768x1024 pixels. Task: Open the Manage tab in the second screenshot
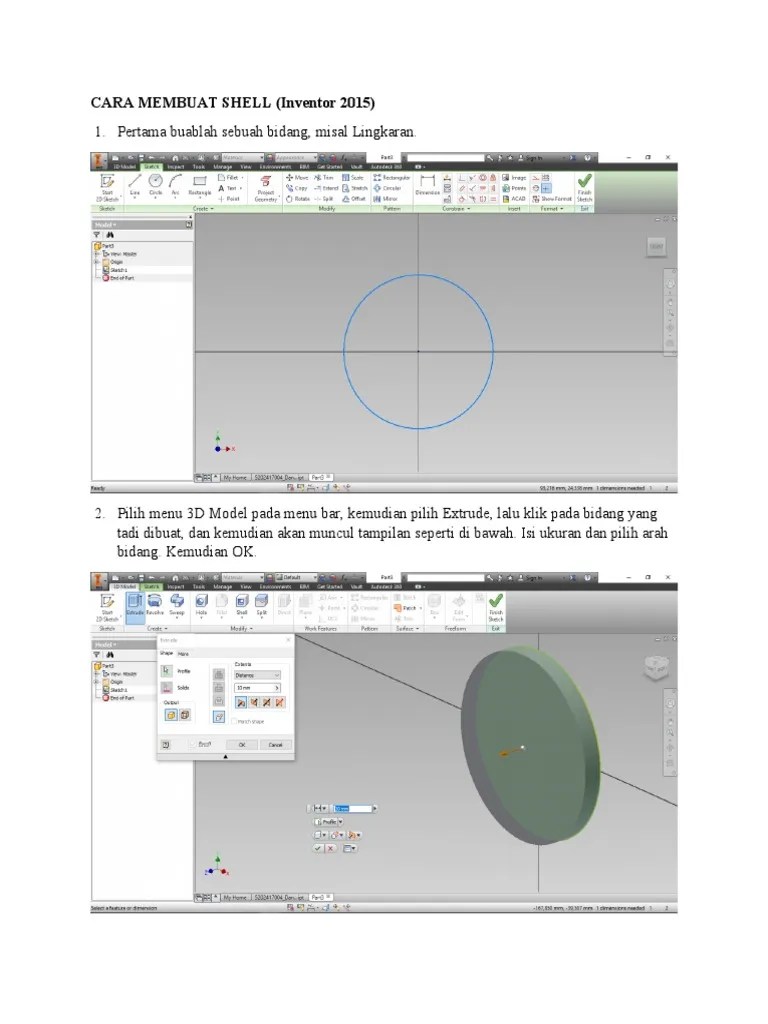(x=223, y=587)
